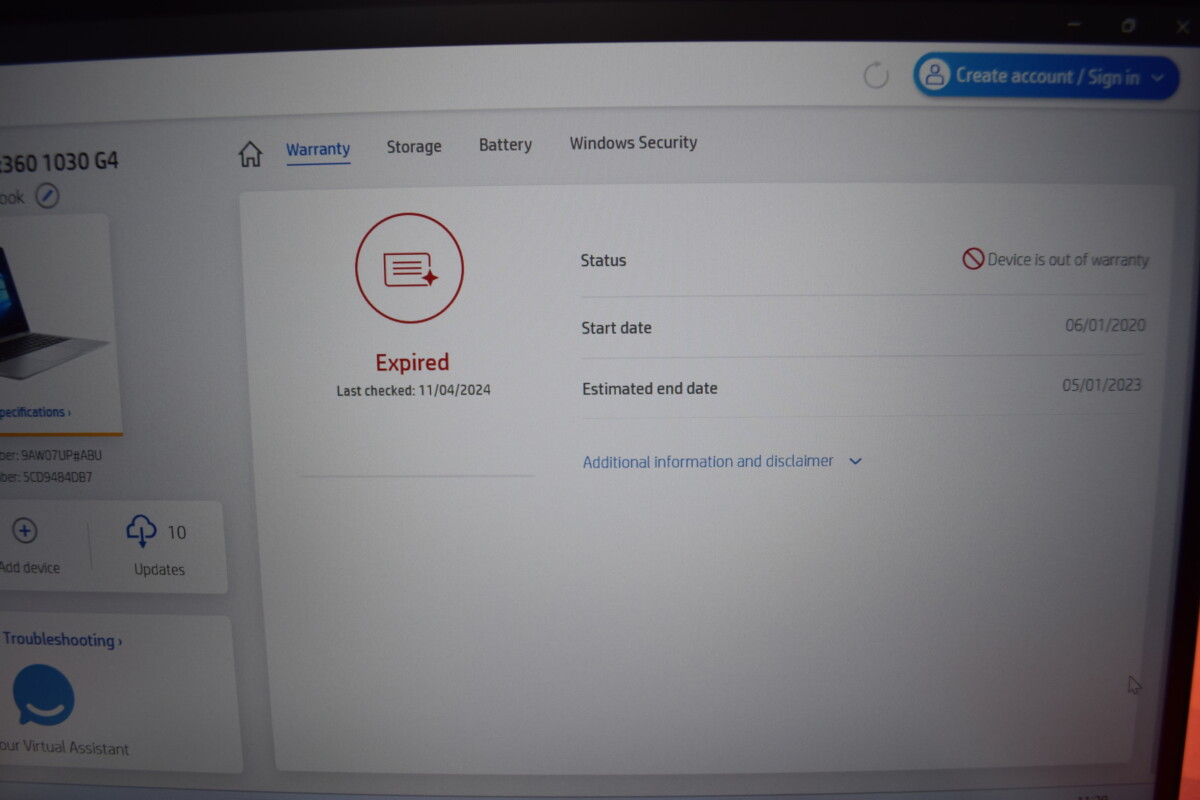
Task: Click the product number 9AW07UP#ABU
Action: pyautogui.click(x=61, y=455)
